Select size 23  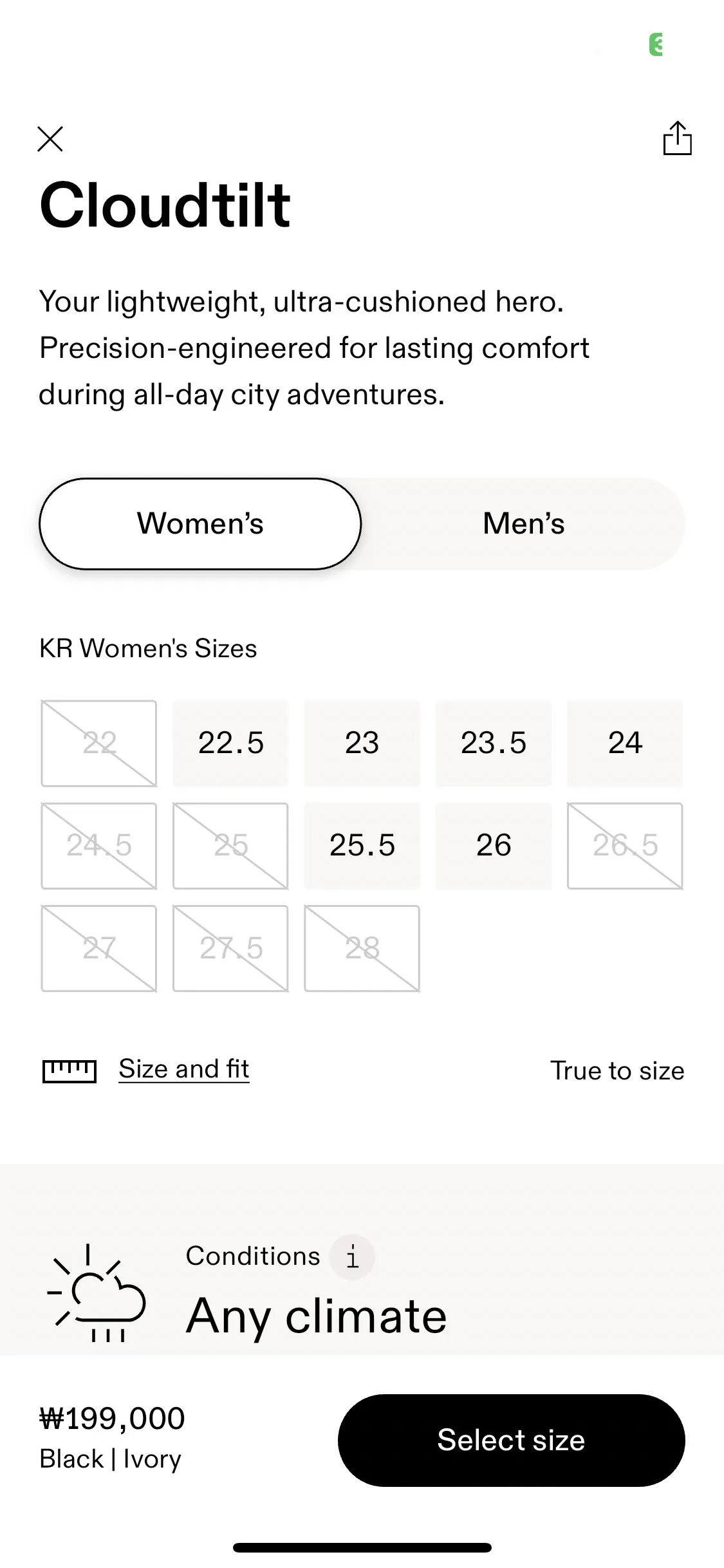pos(362,743)
